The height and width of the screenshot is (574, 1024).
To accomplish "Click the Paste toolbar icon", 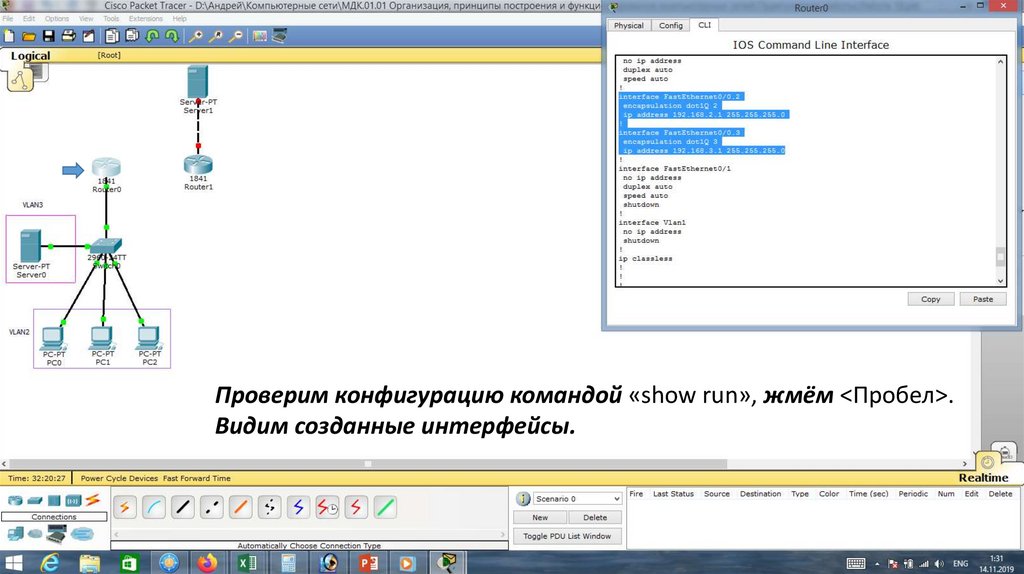I will point(132,36).
